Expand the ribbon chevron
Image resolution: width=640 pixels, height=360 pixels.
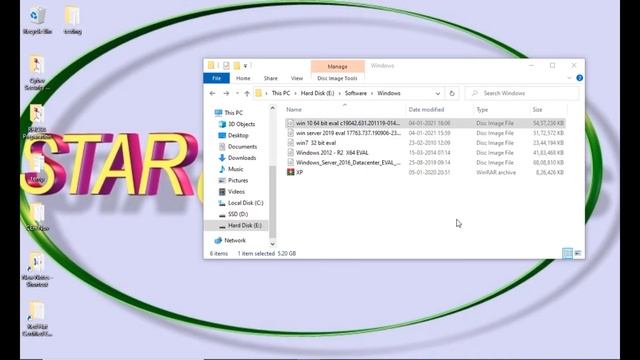(569, 78)
